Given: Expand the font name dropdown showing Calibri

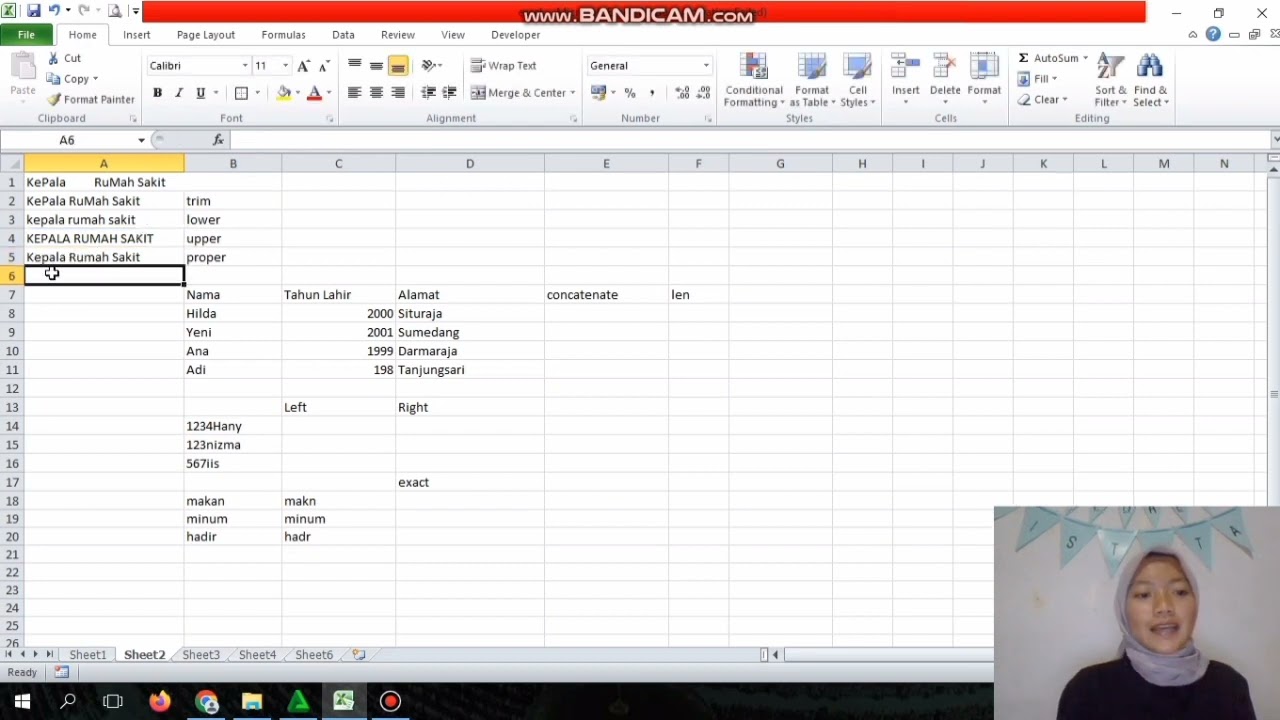Looking at the screenshot, I should [245, 66].
